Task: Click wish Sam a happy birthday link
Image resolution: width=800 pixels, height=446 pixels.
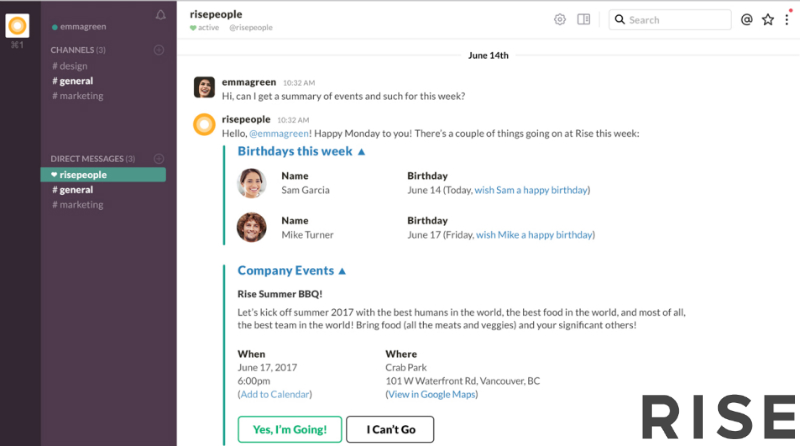Action: [x=530, y=190]
